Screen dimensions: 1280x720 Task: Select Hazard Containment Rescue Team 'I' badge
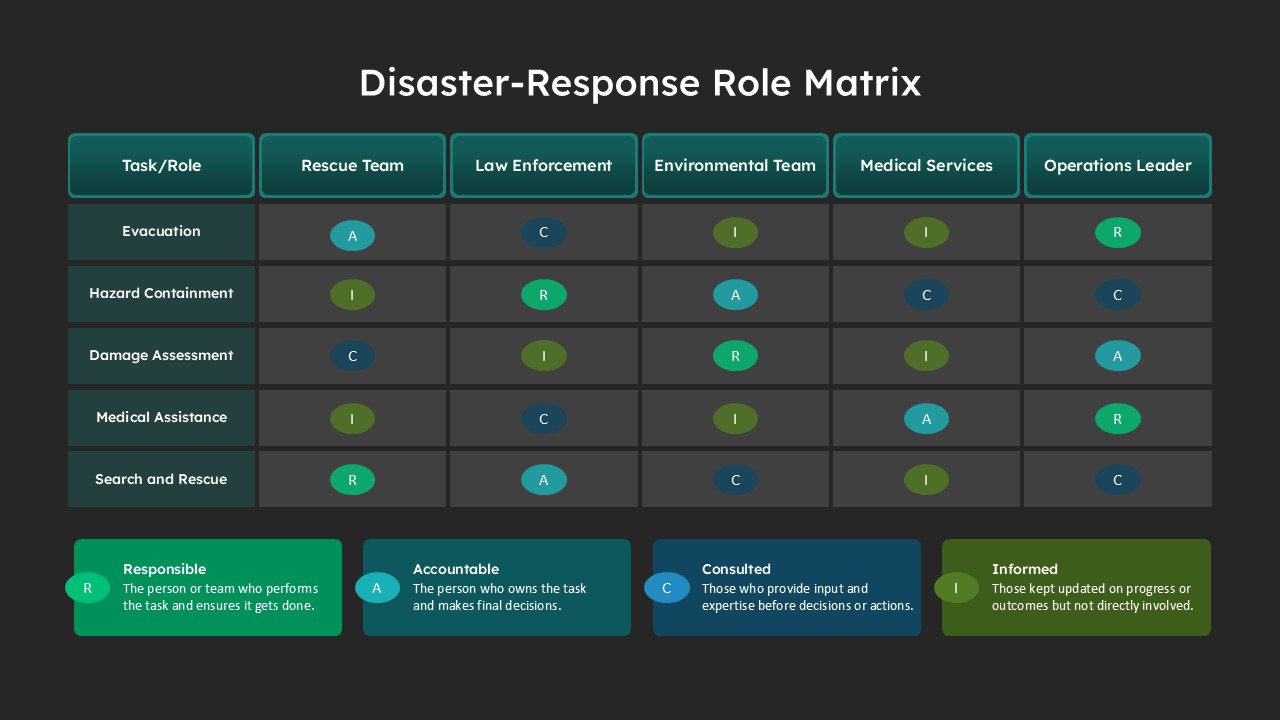pos(352,295)
